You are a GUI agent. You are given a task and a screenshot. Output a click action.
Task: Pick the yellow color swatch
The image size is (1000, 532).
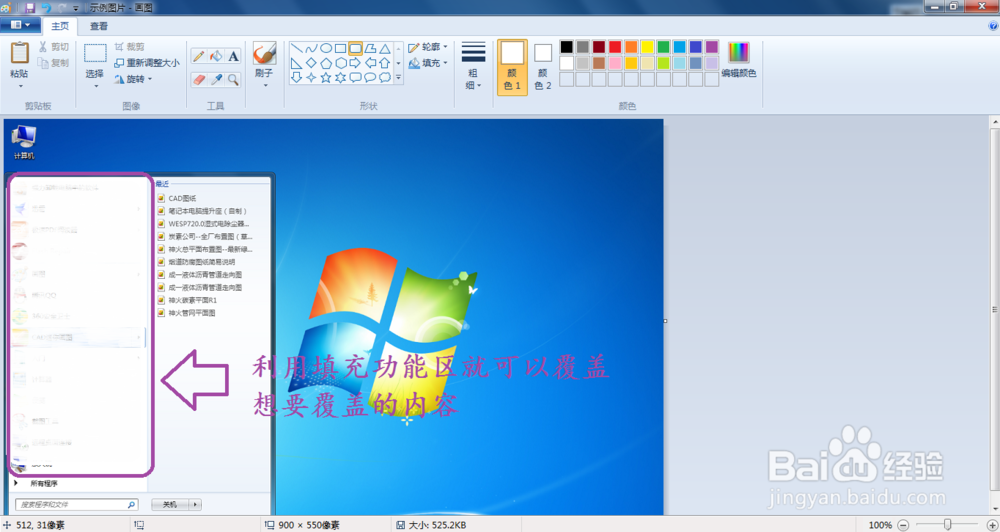pyautogui.click(x=647, y=47)
